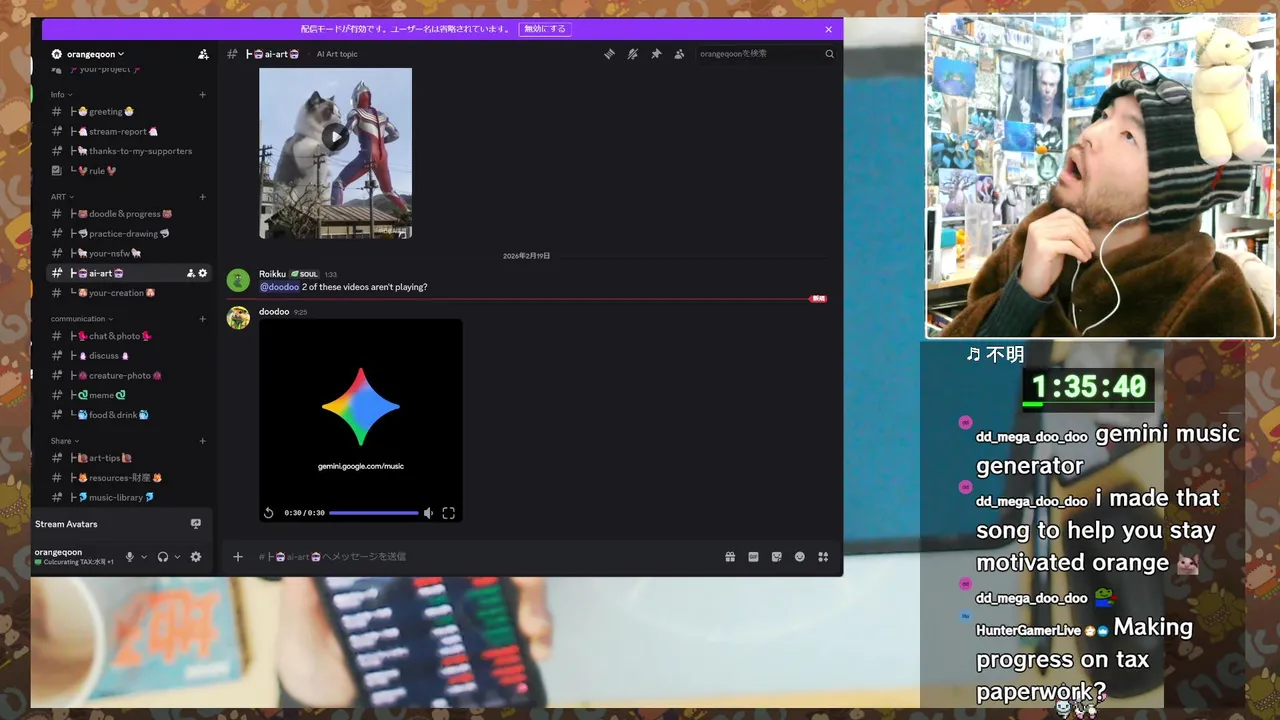Open the discuss channel
1280x720 pixels.
point(130,356)
